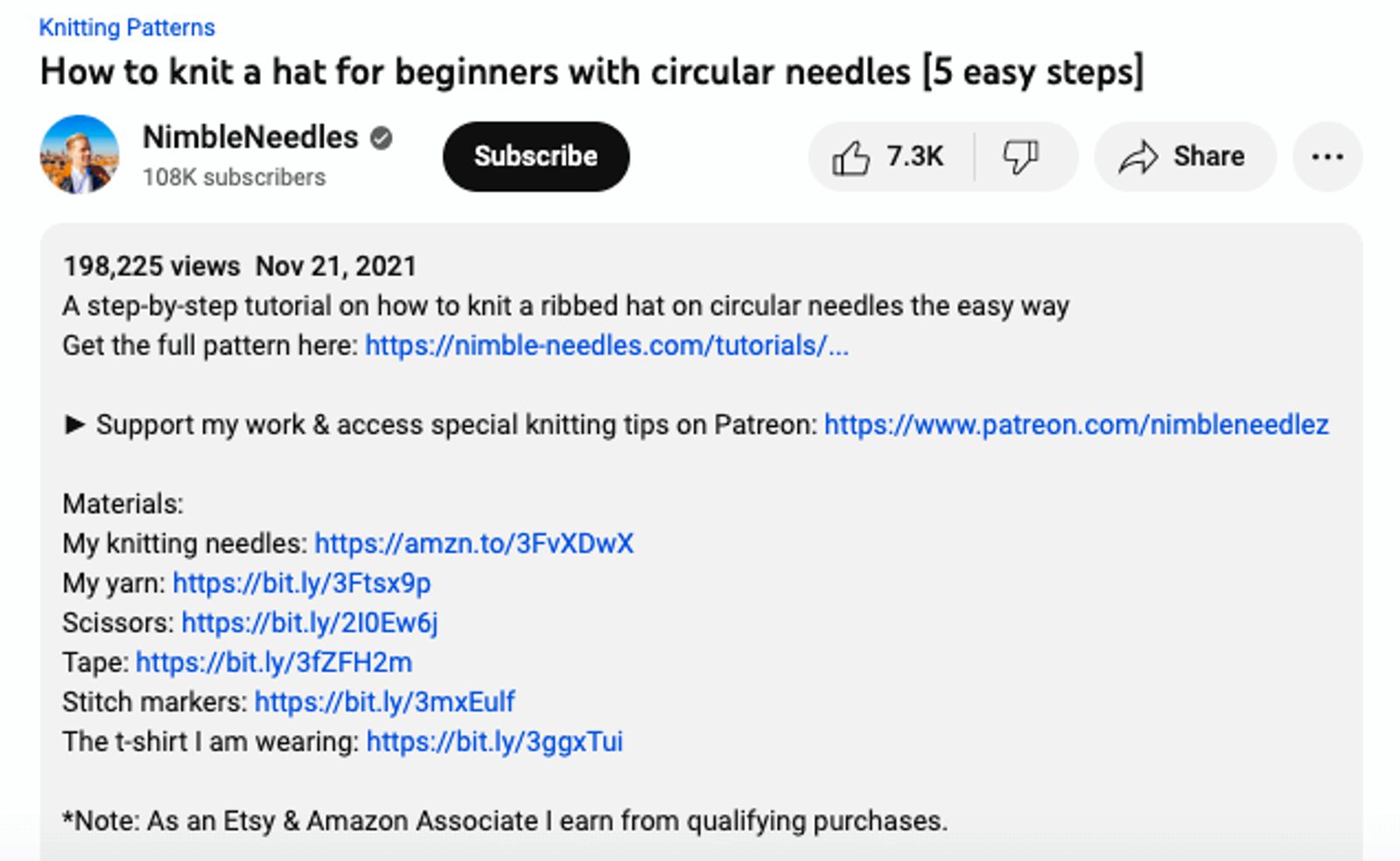The width and height of the screenshot is (1400, 861).
Task: Open the NimbleNeedles channel name
Action: coord(250,137)
